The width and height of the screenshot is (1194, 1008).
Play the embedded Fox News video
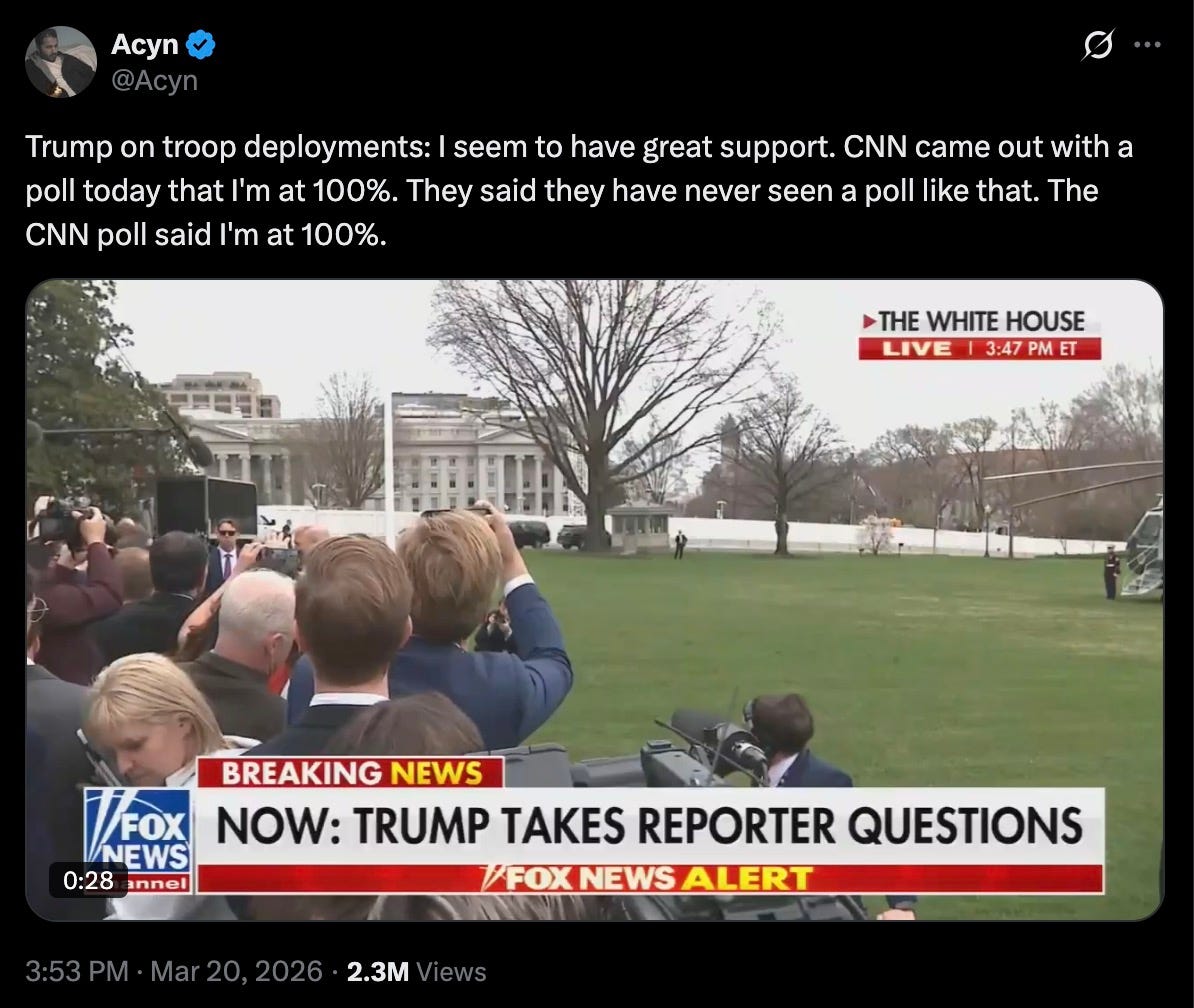coord(595,600)
